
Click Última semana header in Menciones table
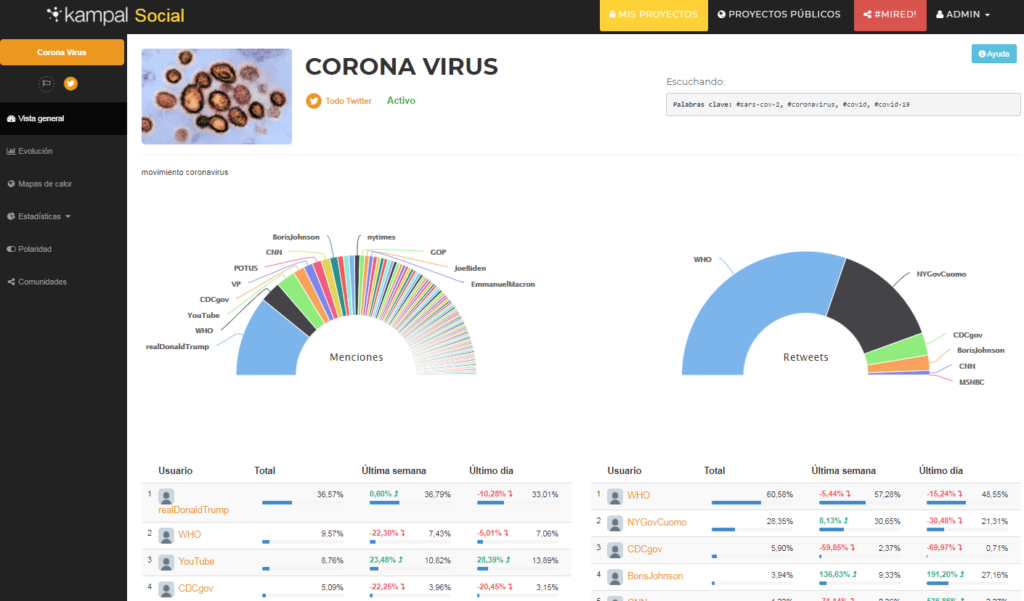click(394, 470)
